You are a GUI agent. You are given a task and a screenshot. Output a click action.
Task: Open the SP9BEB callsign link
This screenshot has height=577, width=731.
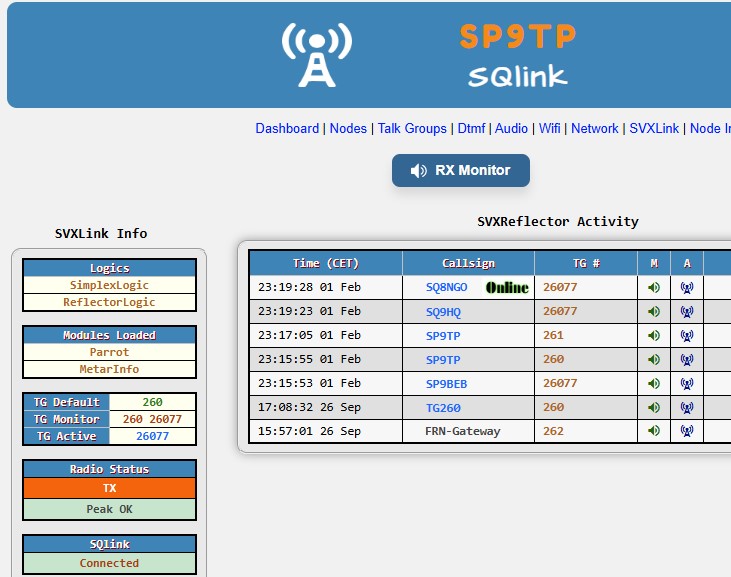(x=446, y=383)
